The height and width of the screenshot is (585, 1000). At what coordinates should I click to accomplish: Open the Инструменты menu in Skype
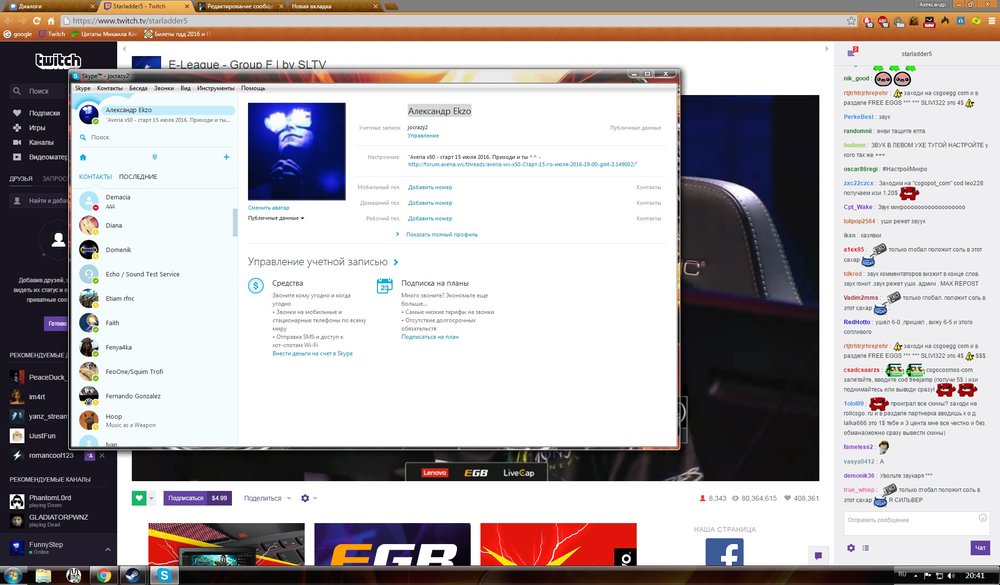pyautogui.click(x=215, y=88)
